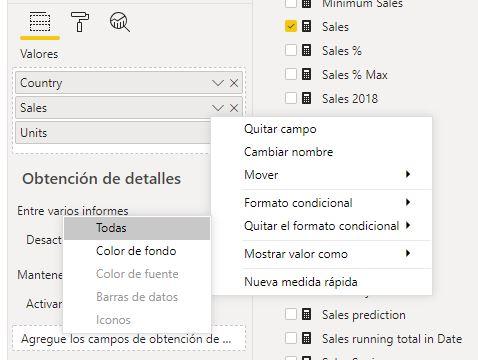Check the Sales 2018 checkbox
Image resolution: width=478 pixels, height=360 pixels.
(x=291, y=98)
